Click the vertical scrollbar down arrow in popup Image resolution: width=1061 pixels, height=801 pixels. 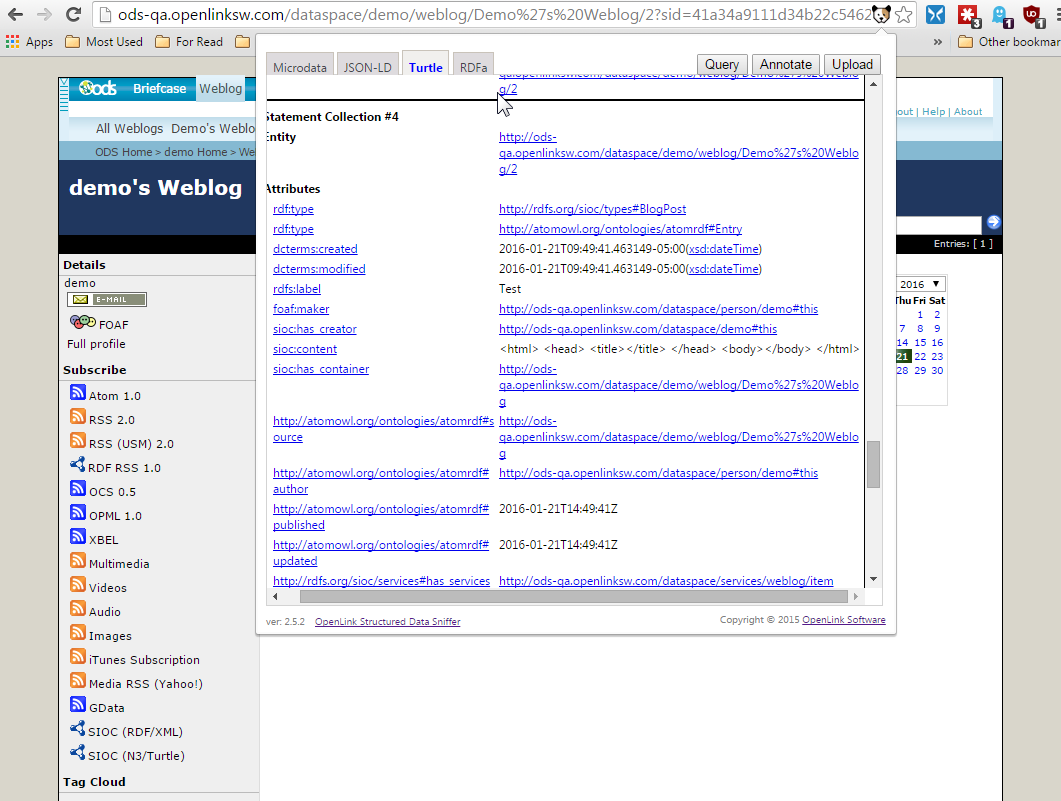pos(873,579)
